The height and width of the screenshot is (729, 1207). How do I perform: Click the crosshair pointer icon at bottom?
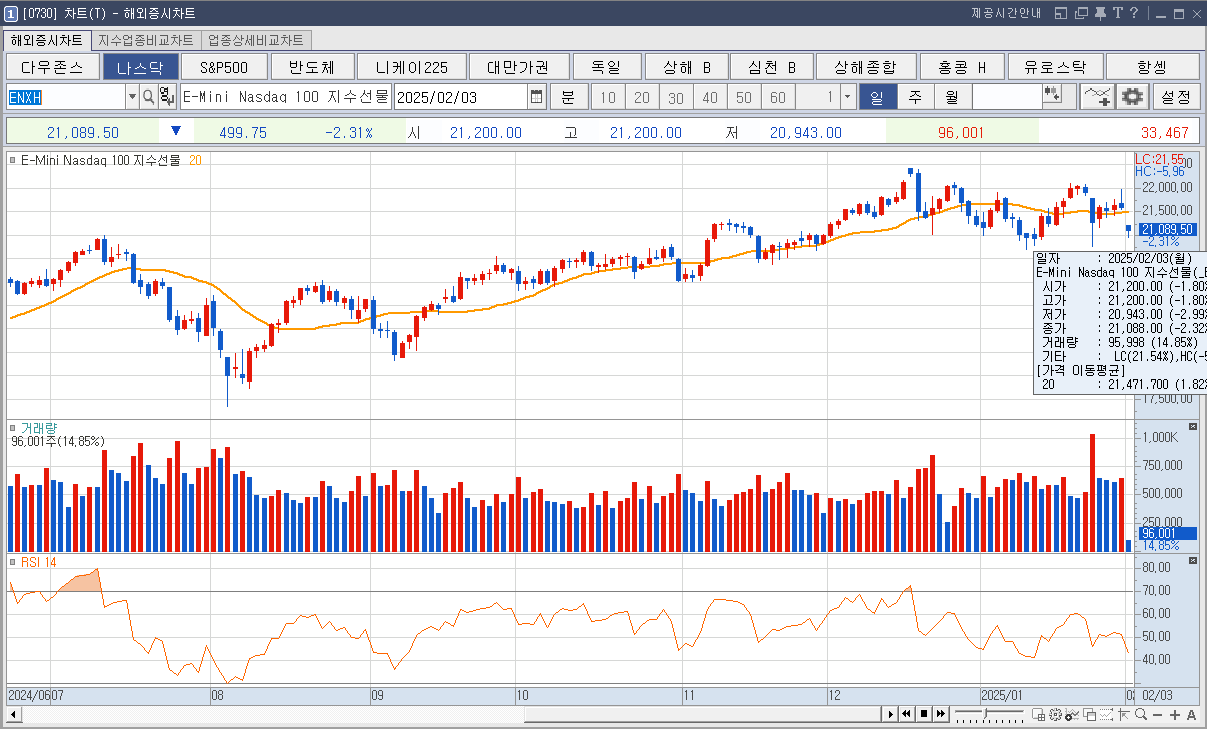point(1123,714)
